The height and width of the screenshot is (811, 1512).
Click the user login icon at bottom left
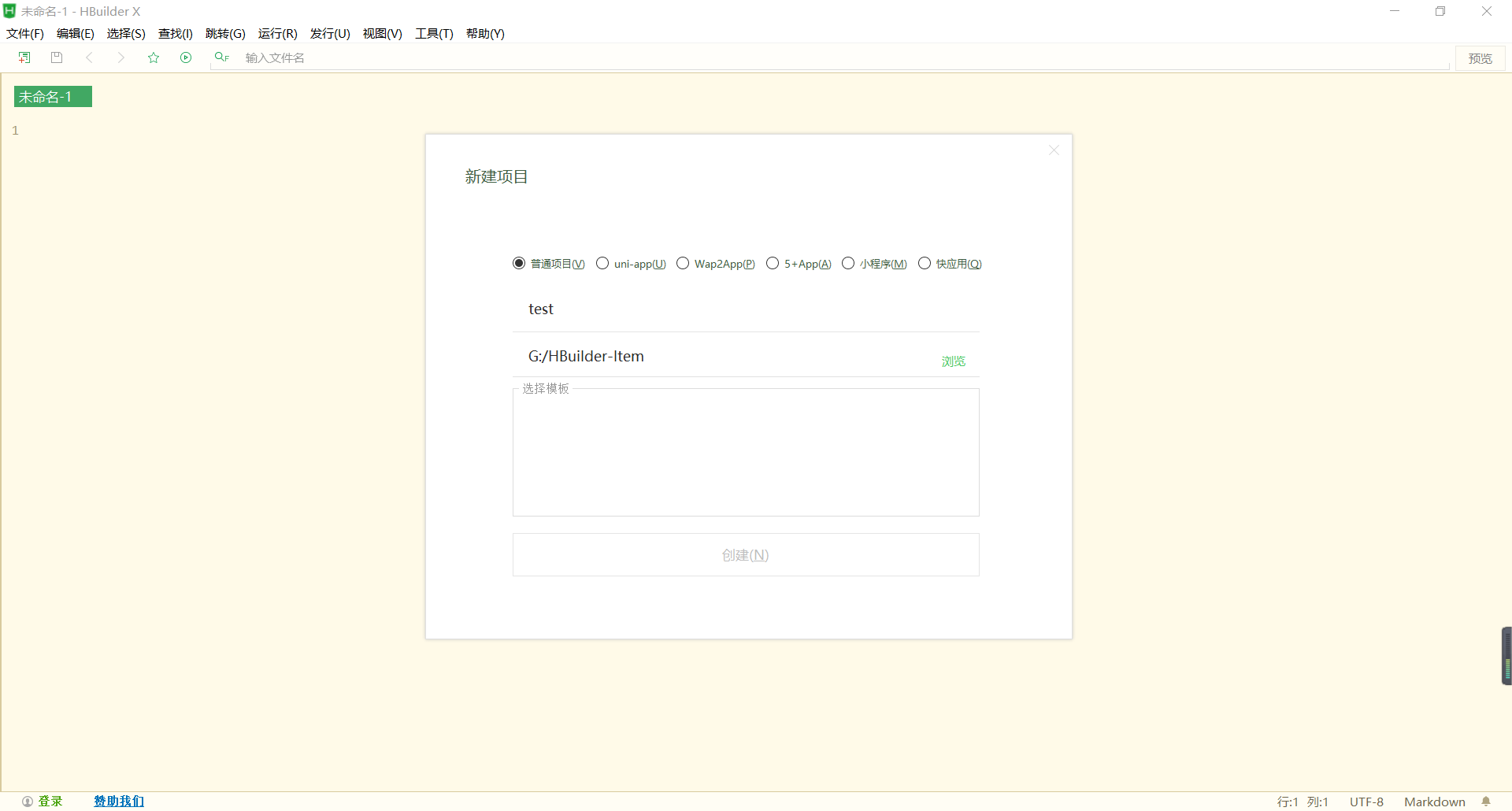click(28, 802)
